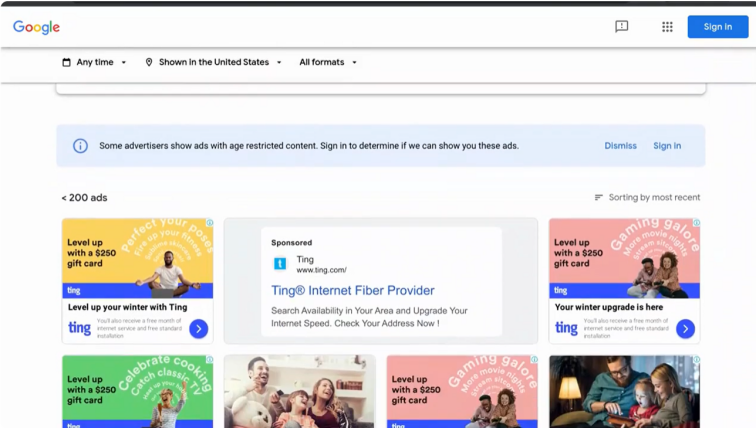Open the family on couch photo ad

click(299, 391)
